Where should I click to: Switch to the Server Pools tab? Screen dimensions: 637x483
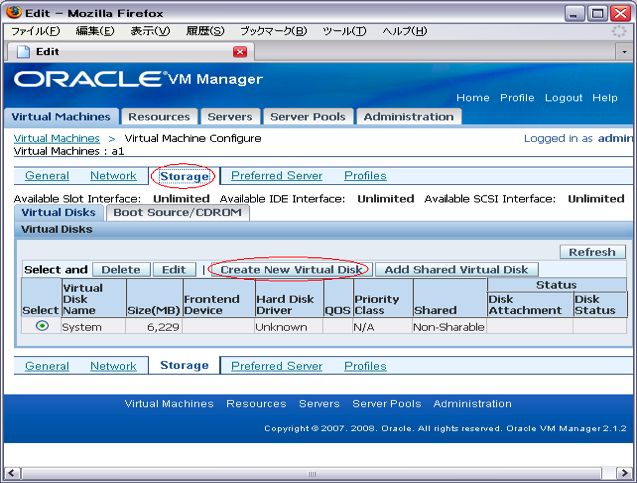[308, 117]
